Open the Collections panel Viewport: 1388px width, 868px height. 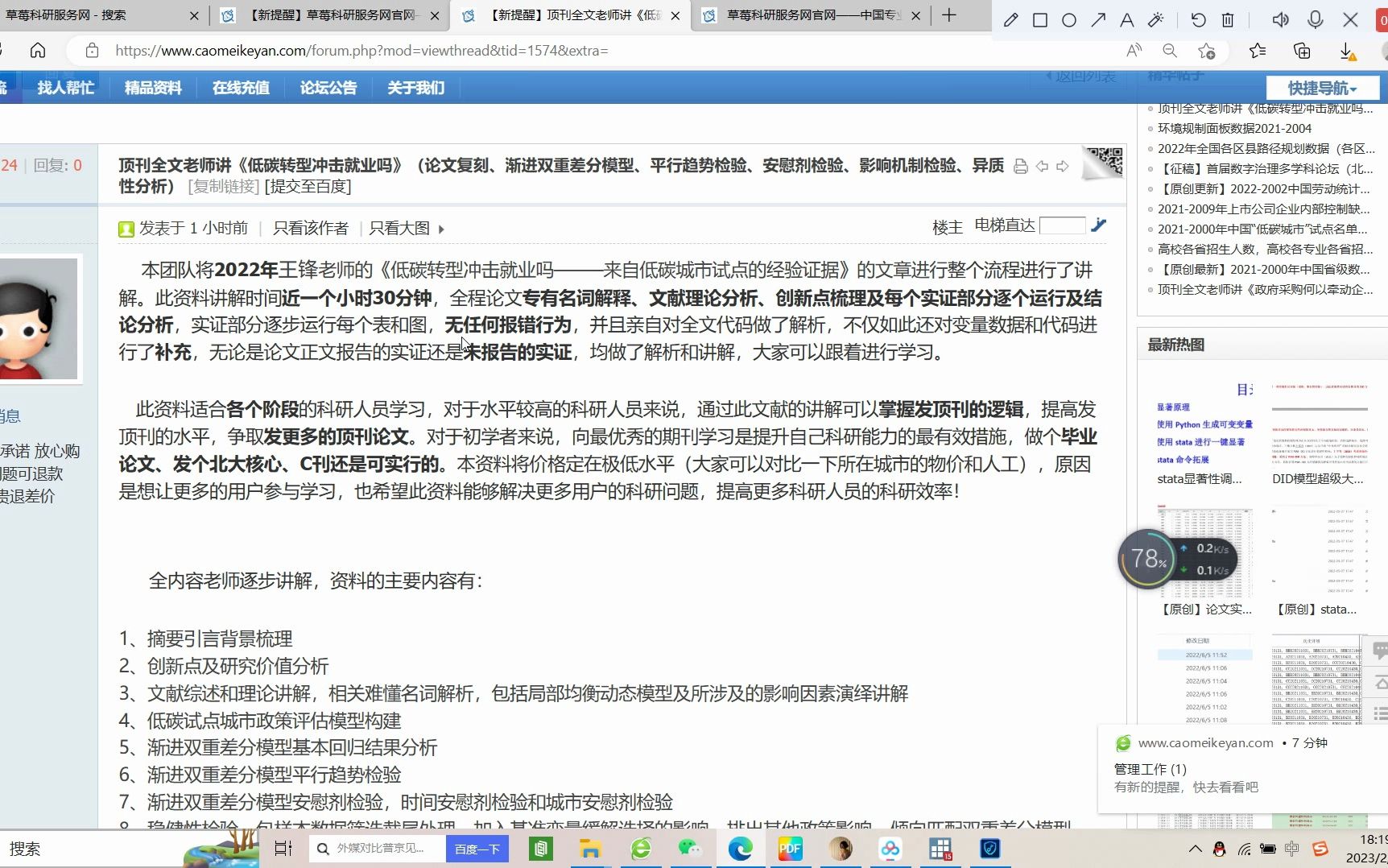(x=1302, y=51)
